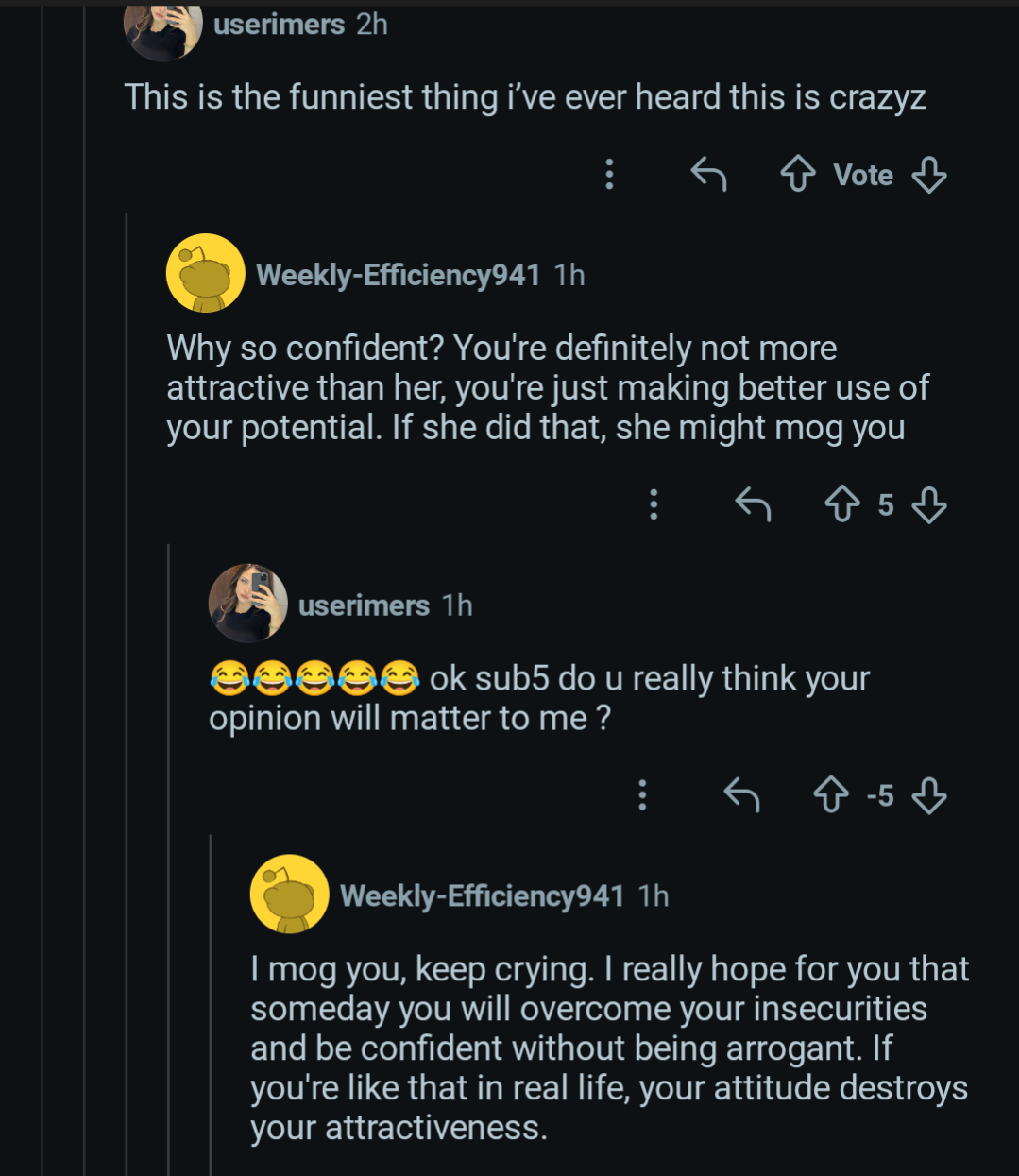Open Weekly-Efficiency941 profile from 'Why so confident' comment
The image size is (1019, 1176).
398,275
